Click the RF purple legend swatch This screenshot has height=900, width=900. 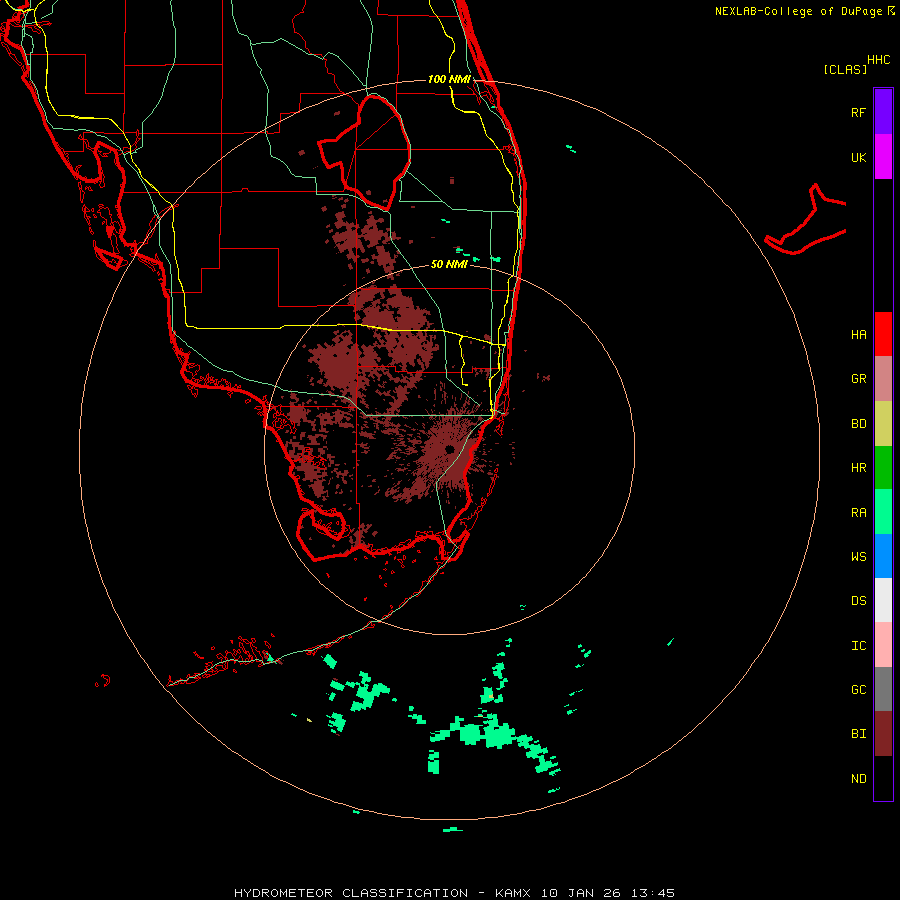pos(883,112)
